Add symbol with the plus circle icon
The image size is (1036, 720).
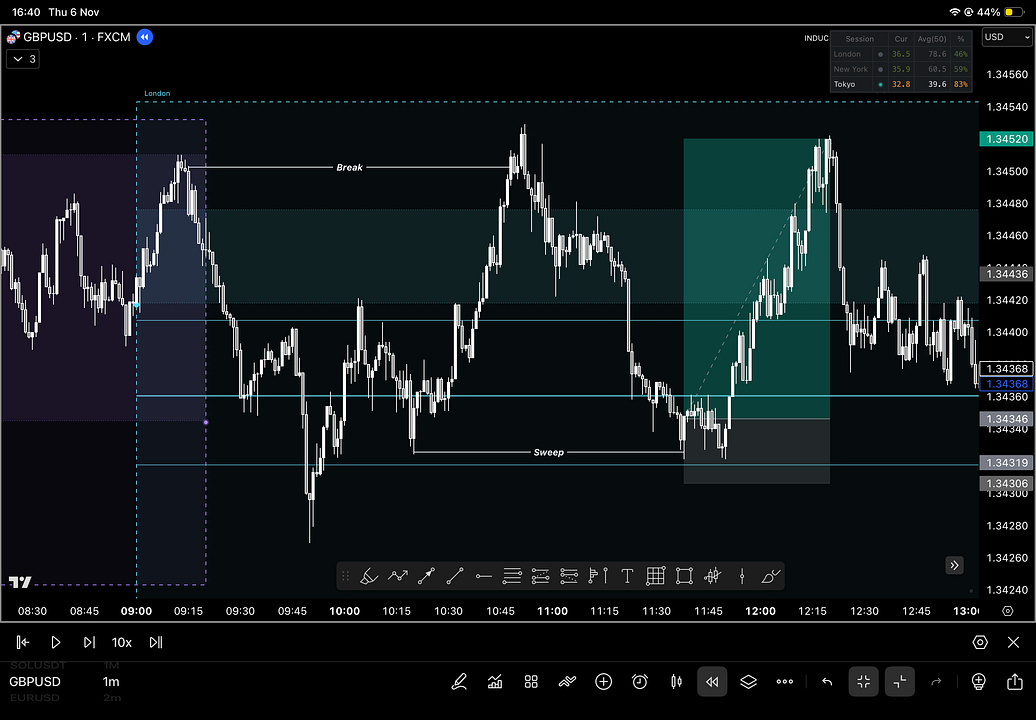(603, 682)
